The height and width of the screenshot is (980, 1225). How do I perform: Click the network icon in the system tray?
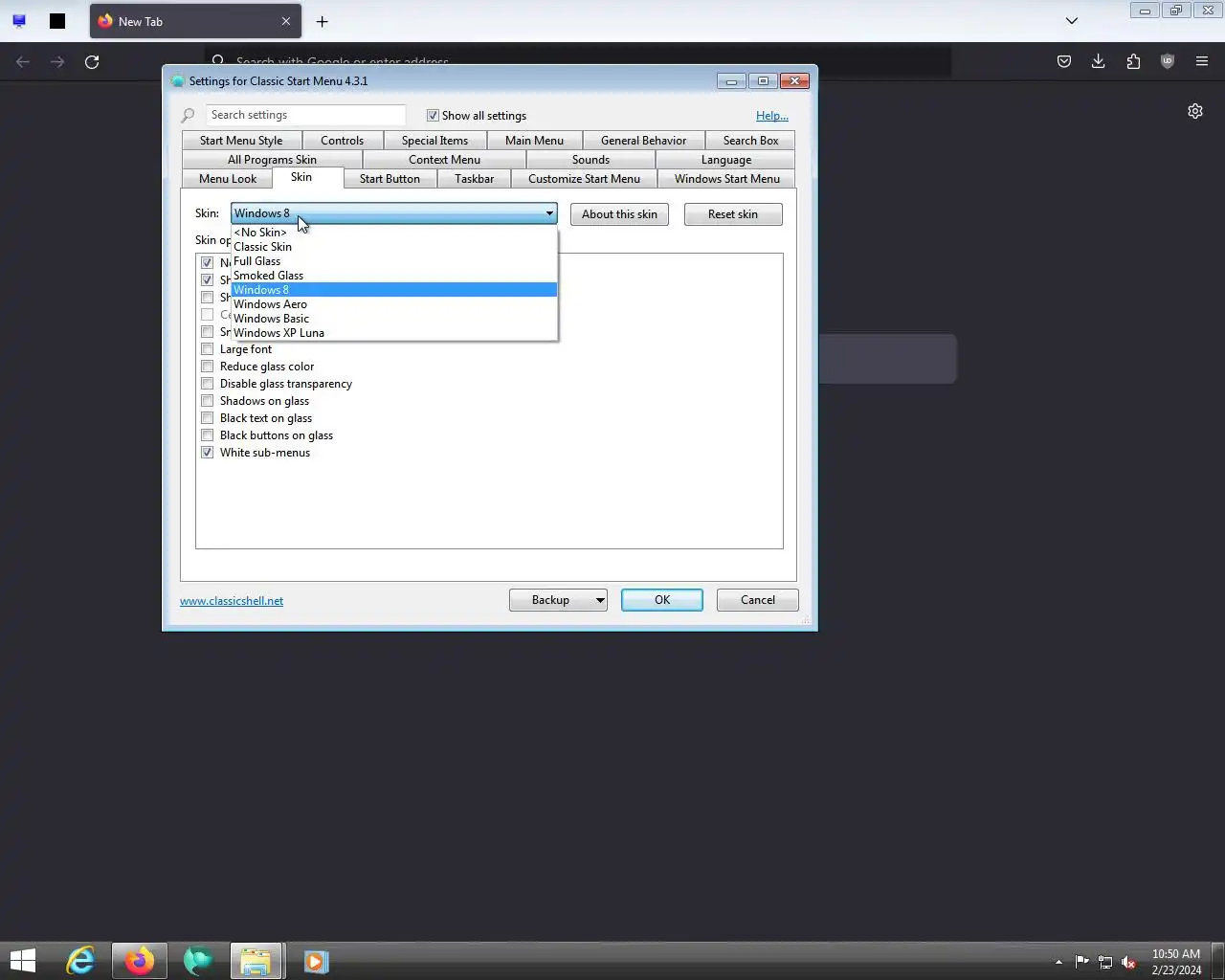tap(1105, 962)
